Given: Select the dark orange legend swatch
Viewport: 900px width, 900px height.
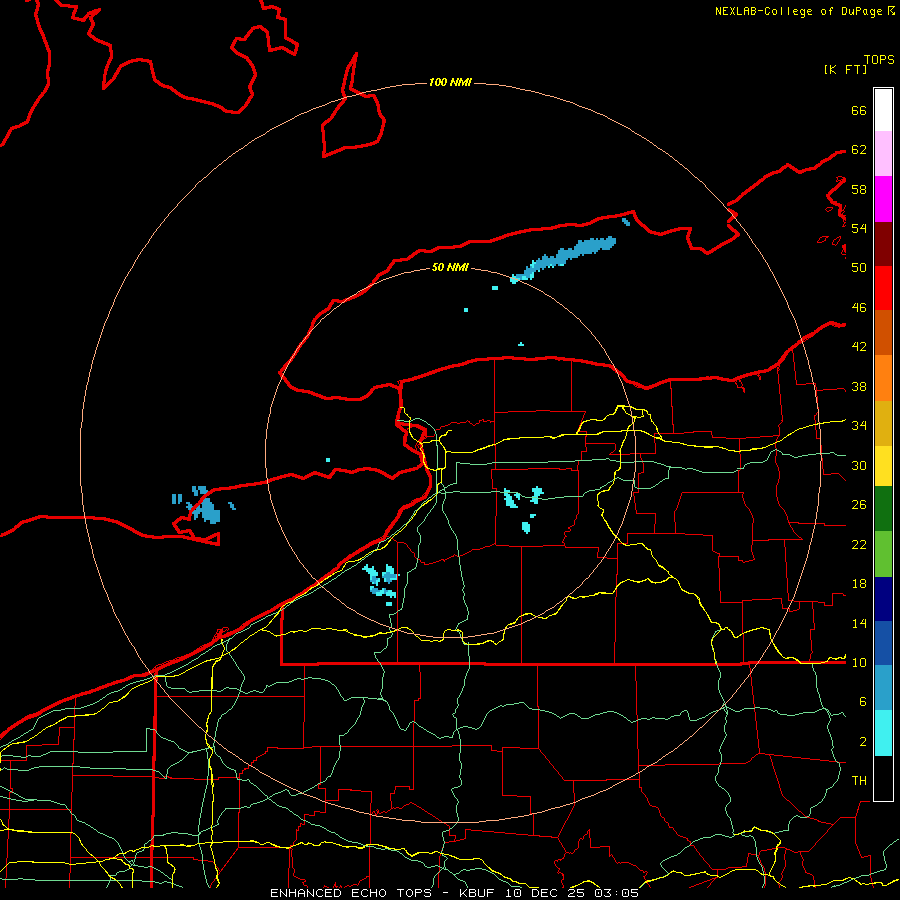Looking at the screenshot, I should 883,332.
